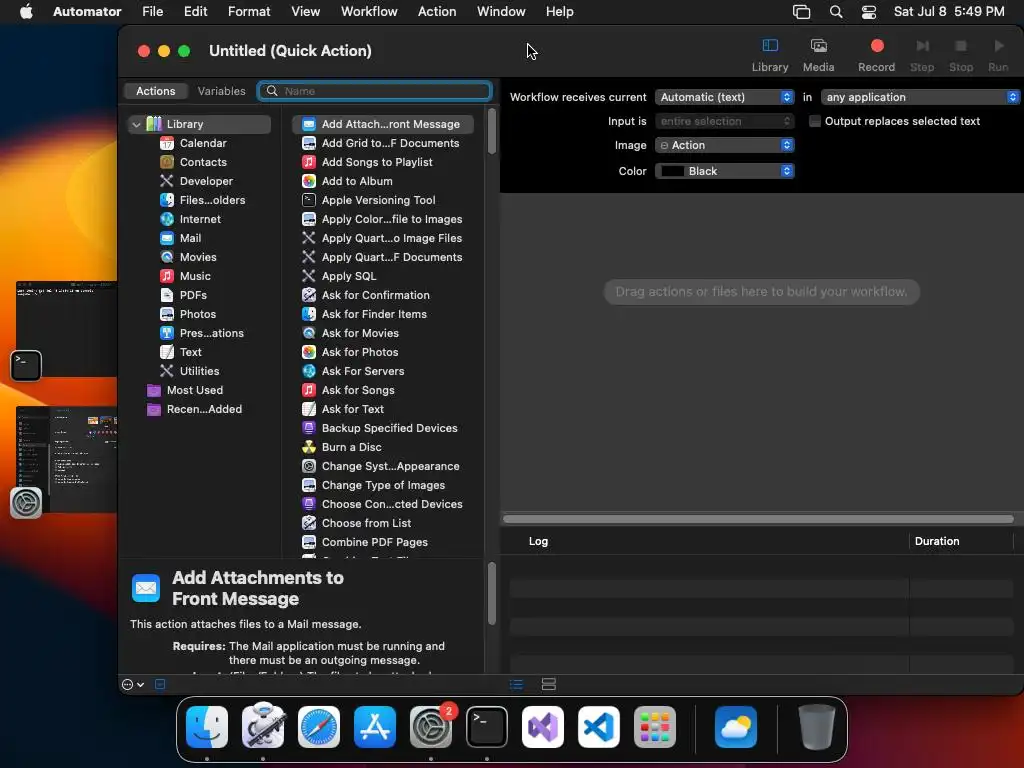Select the PDFs library category
The image size is (1024, 768).
pos(193,295)
